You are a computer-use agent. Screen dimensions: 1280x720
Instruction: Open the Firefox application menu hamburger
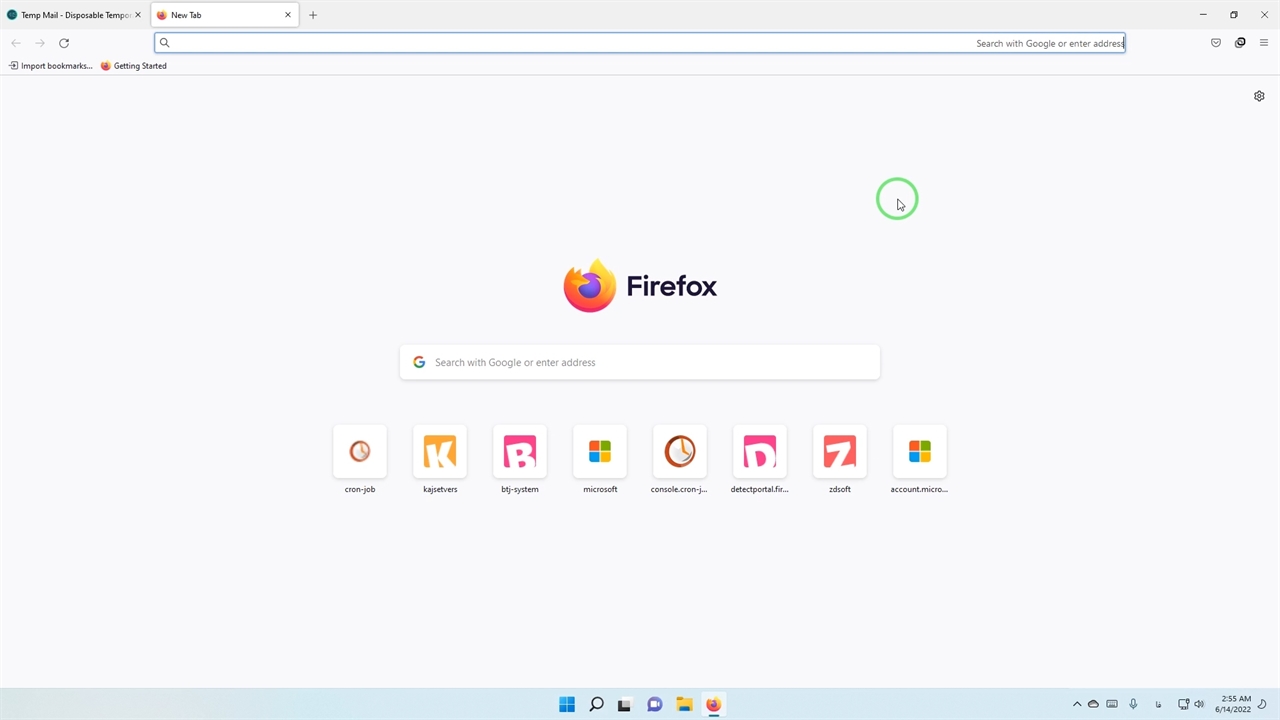tap(1264, 43)
